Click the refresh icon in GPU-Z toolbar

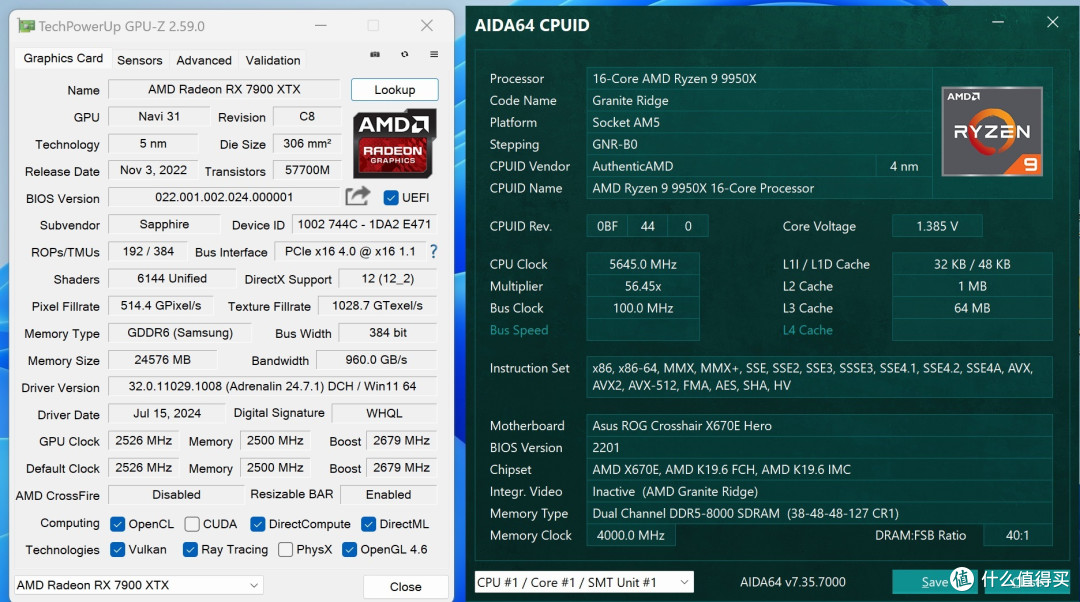(x=404, y=54)
